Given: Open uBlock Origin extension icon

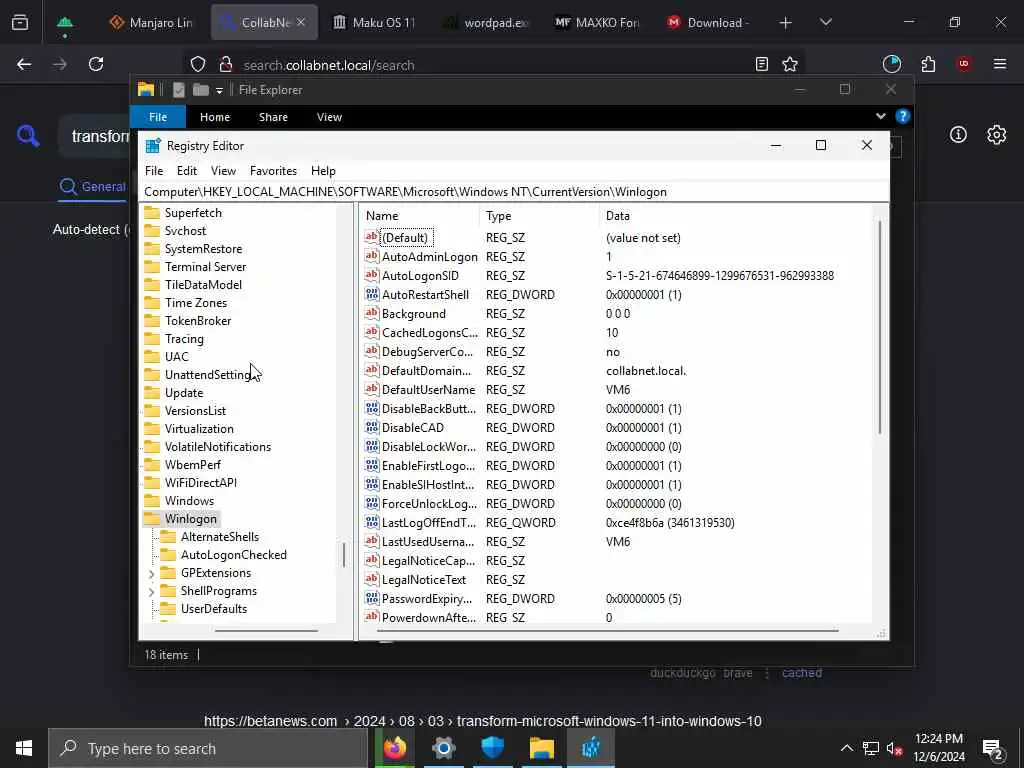Looking at the screenshot, I should pyautogui.click(x=964, y=64).
